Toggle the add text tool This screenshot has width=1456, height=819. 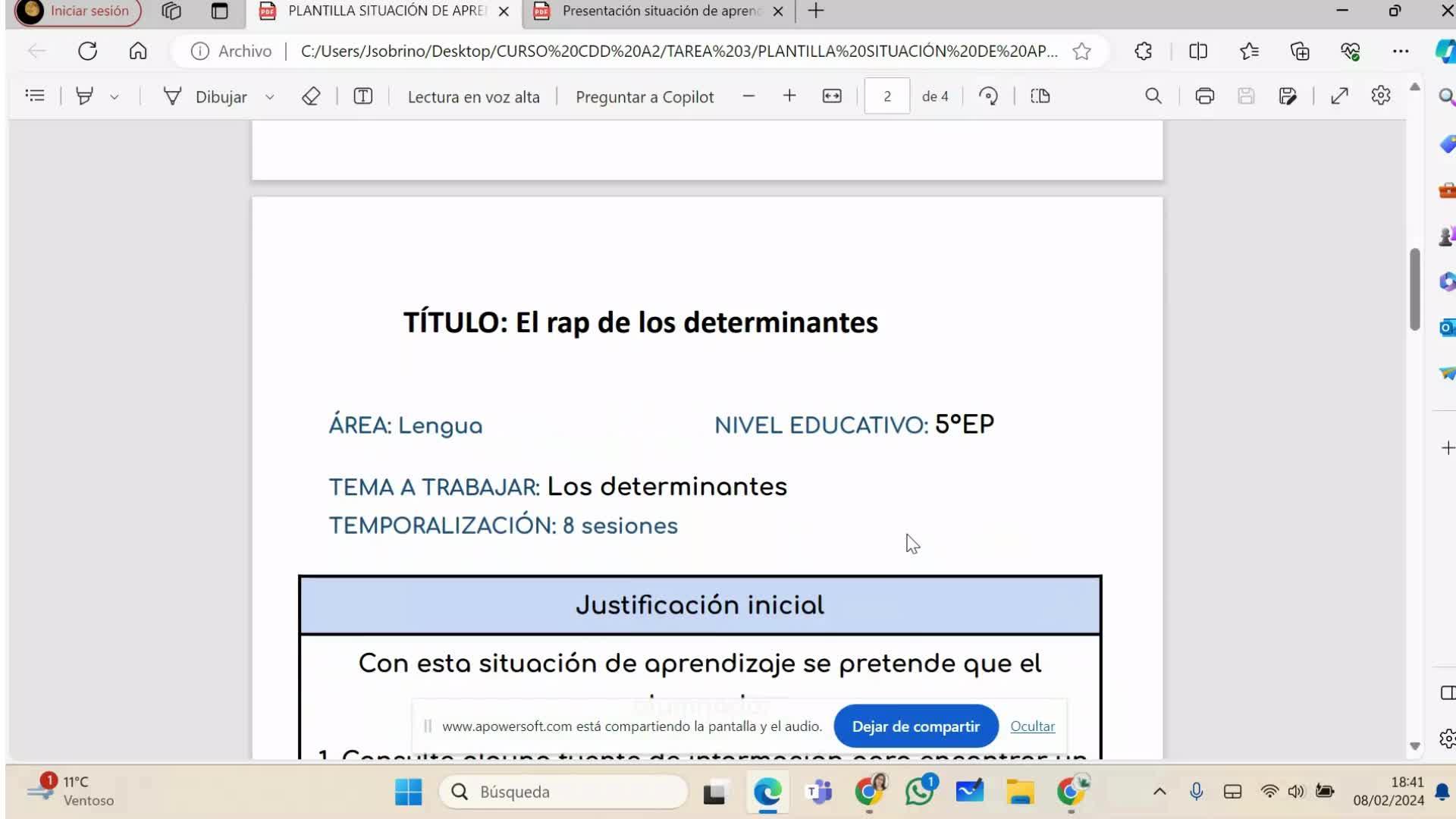point(363,96)
